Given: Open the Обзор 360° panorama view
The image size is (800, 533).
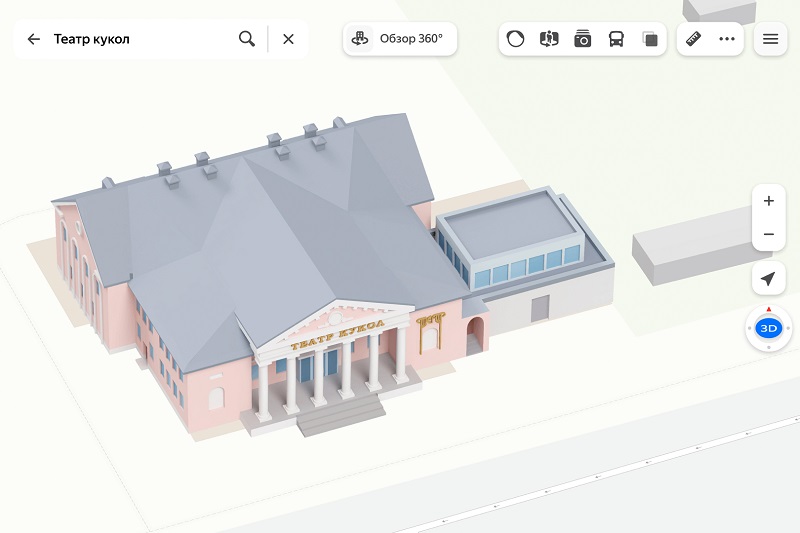Looking at the screenshot, I should tap(400, 39).
